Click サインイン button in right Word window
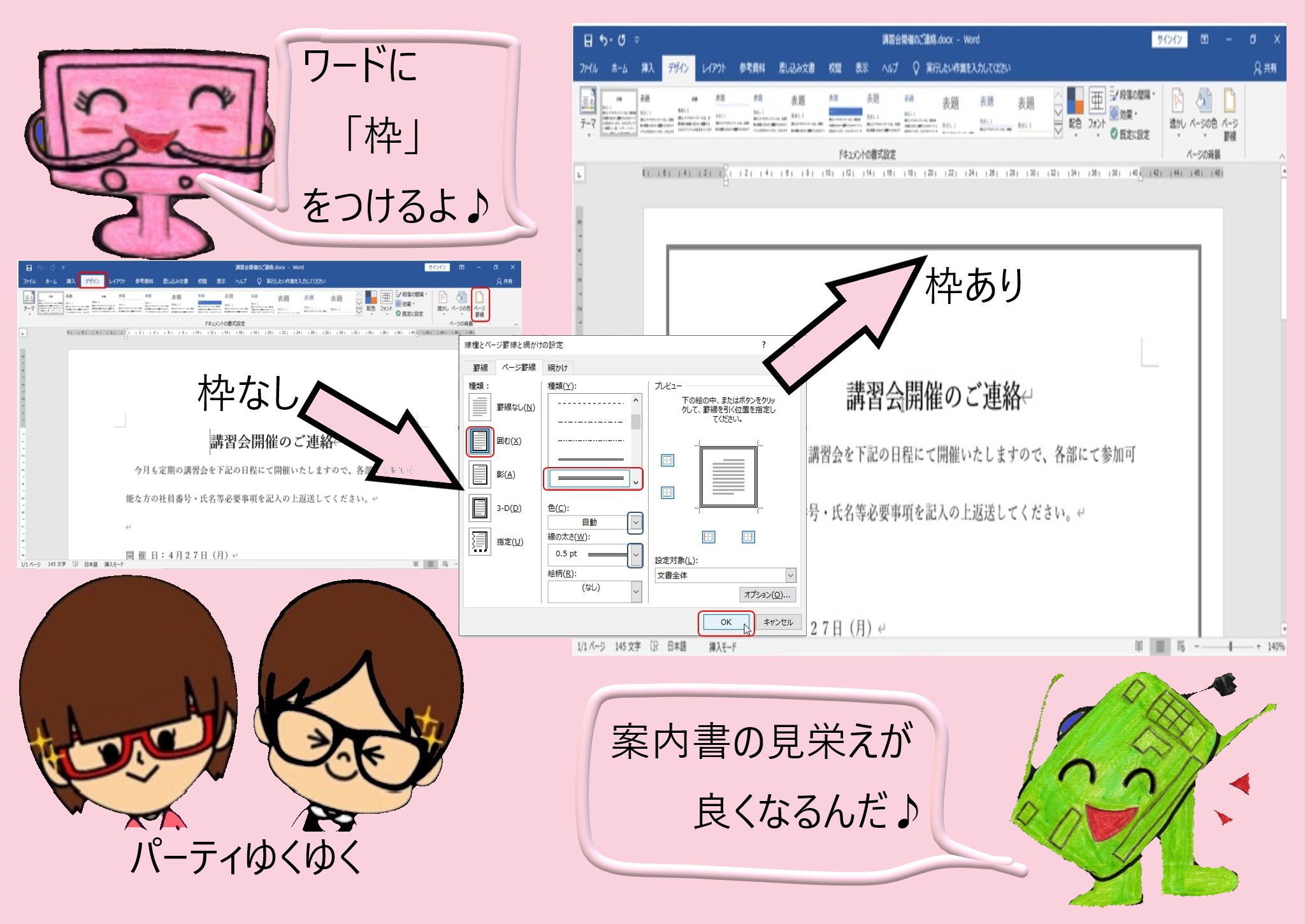This screenshot has width=1305, height=924. point(1169,40)
